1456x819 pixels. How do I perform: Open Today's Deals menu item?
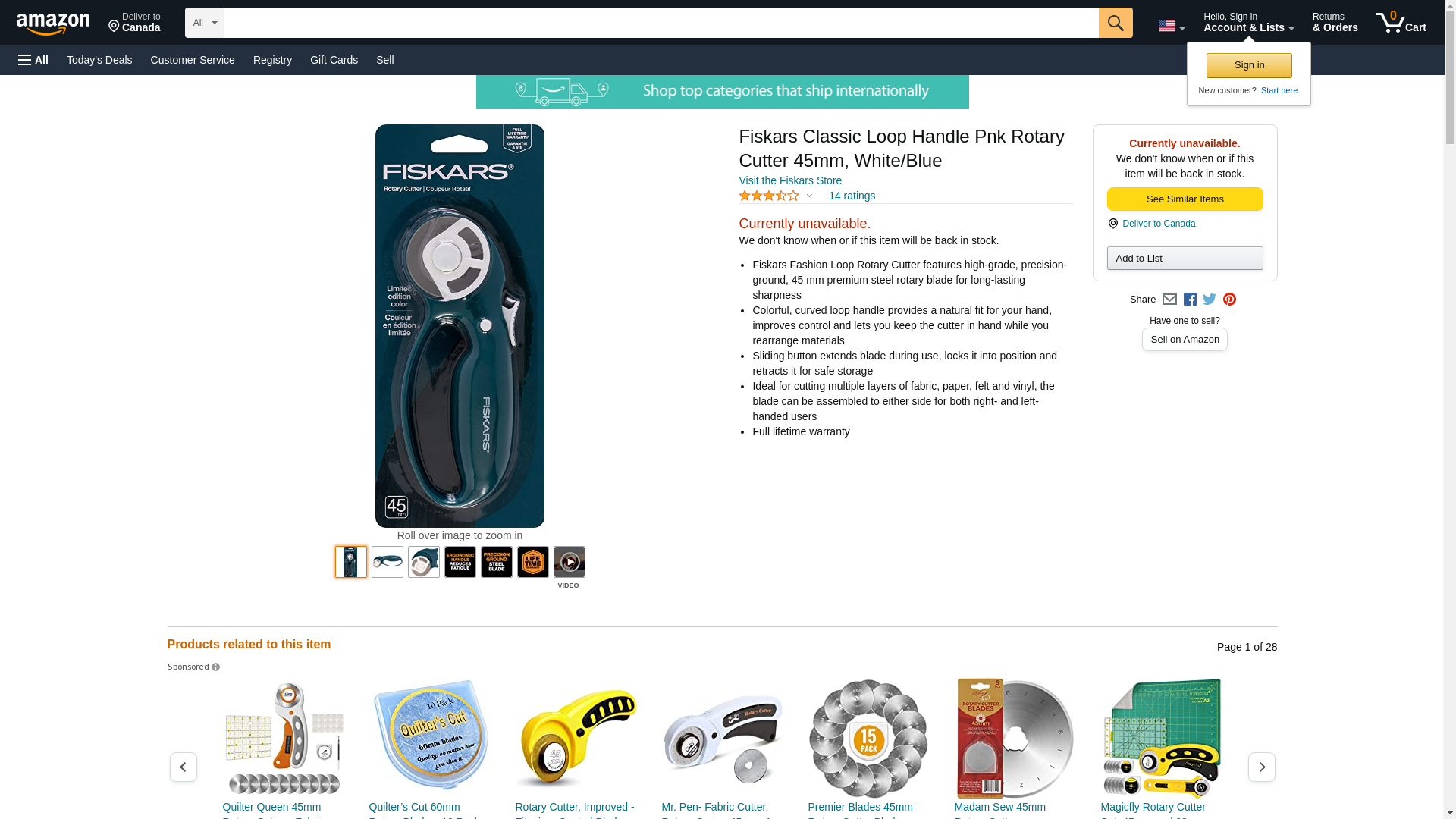coord(99,60)
